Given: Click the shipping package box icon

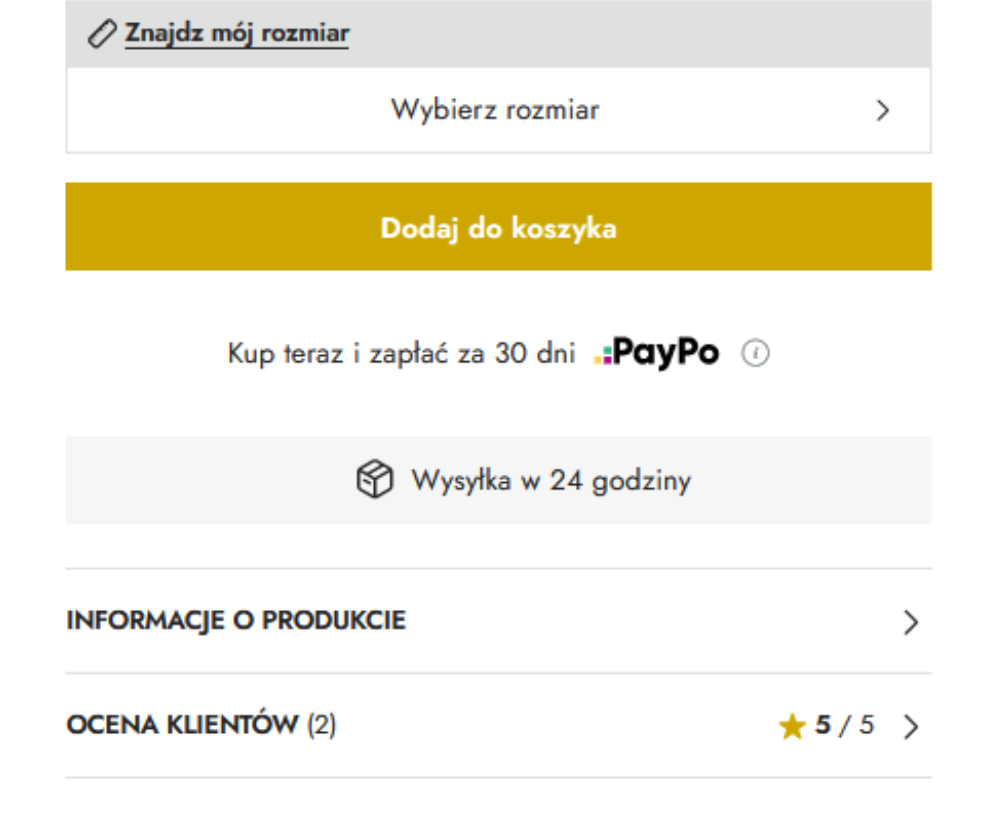Looking at the screenshot, I should pos(374,479).
